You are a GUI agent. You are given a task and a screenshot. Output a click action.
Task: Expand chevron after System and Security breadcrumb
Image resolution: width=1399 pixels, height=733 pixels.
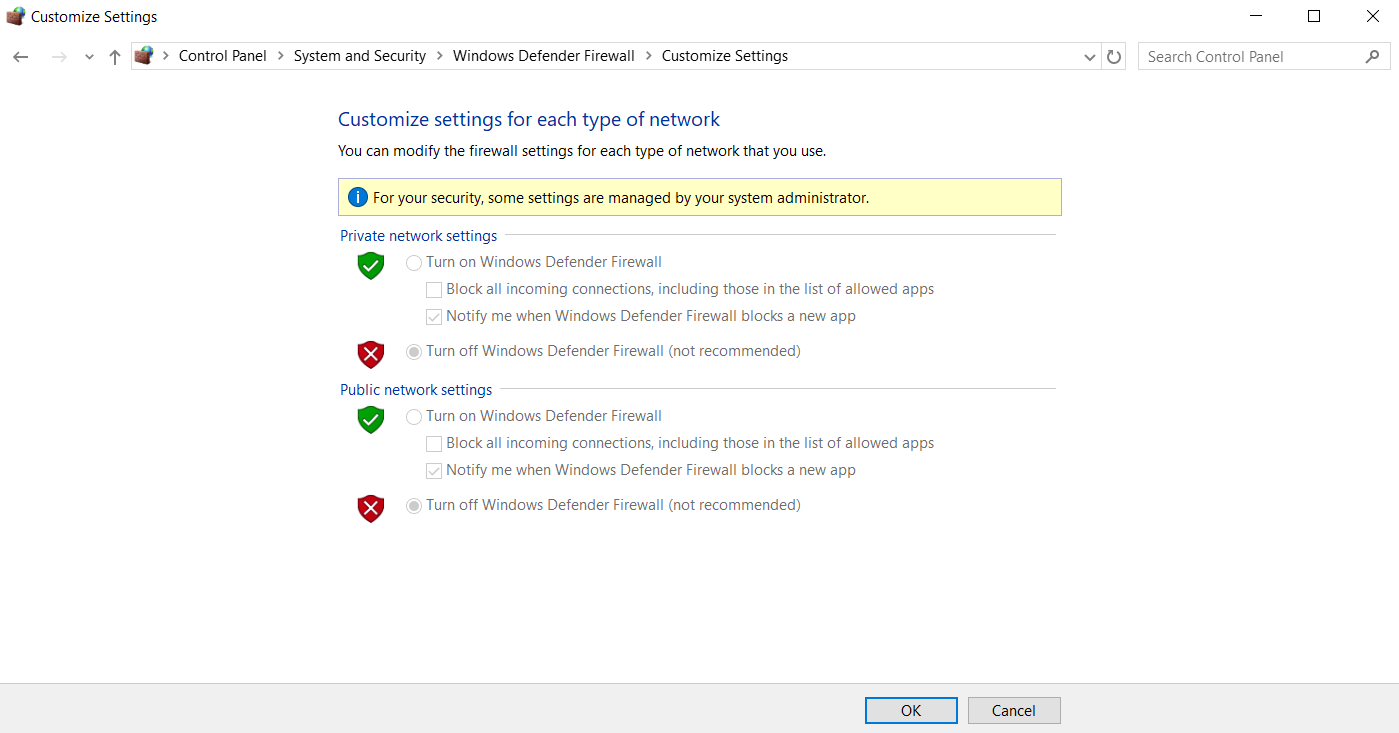440,56
